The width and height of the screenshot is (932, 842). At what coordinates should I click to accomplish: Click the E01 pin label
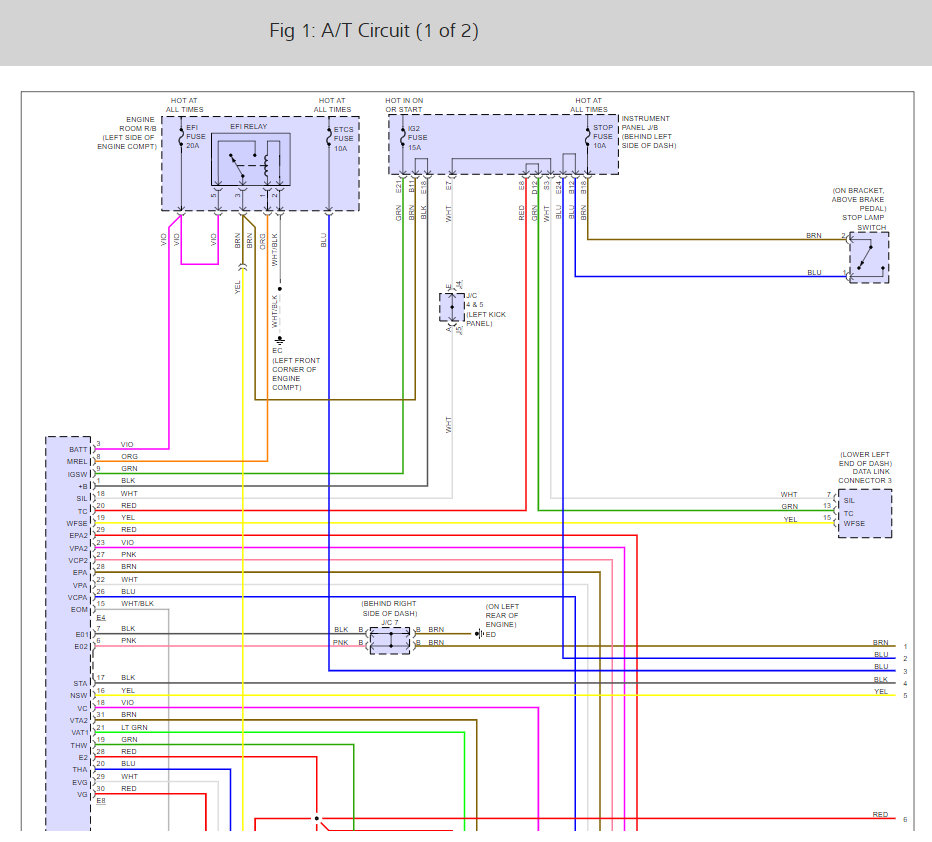tap(81, 635)
